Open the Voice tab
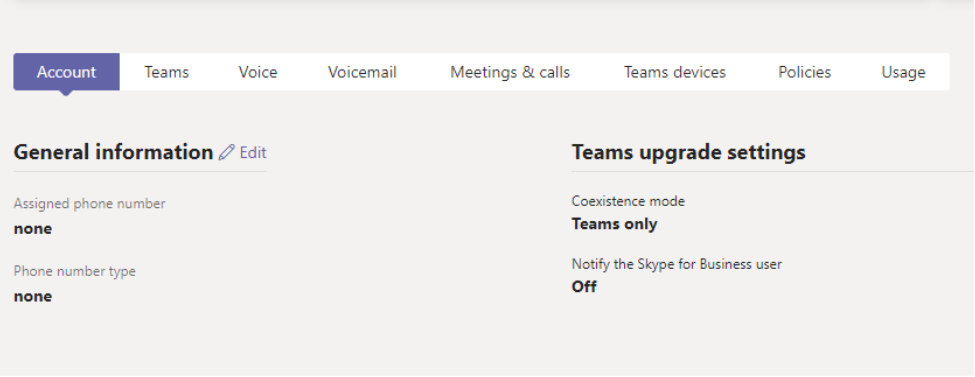Viewport: 975px width, 377px height. (258, 72)
